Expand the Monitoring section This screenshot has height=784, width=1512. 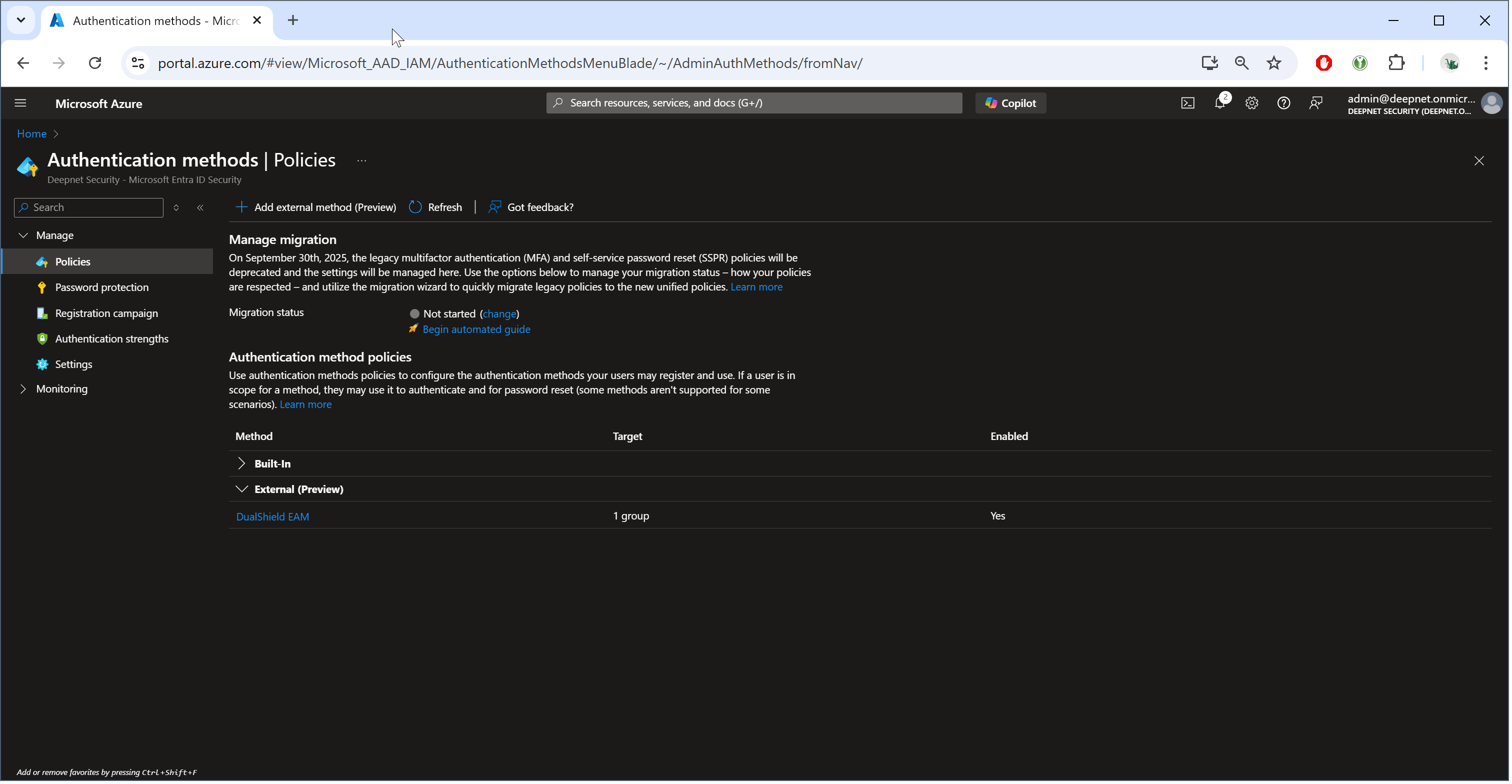pos(23,389)
